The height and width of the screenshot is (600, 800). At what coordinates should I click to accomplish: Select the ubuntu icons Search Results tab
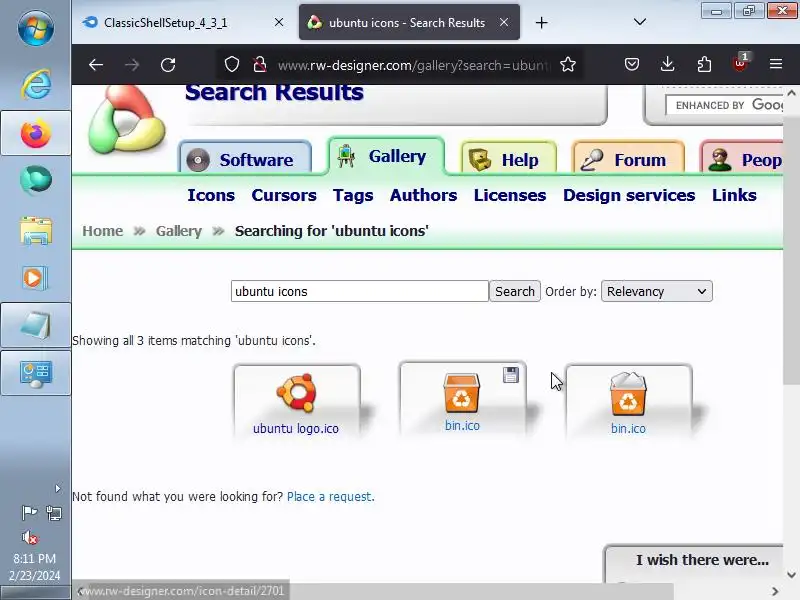pos(409,22)
